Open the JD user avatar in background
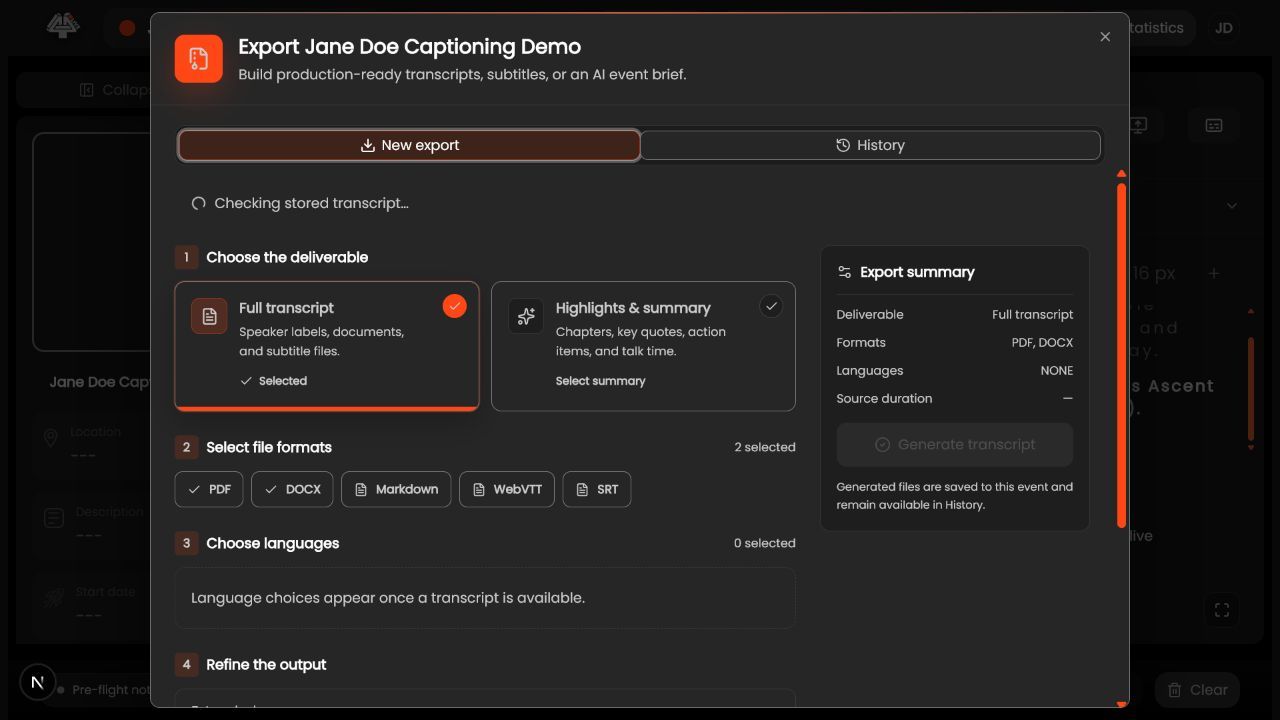Image resolution: width=1280 pixels, height=720 pixels. pyautogui.click(x=1224, y=28)
